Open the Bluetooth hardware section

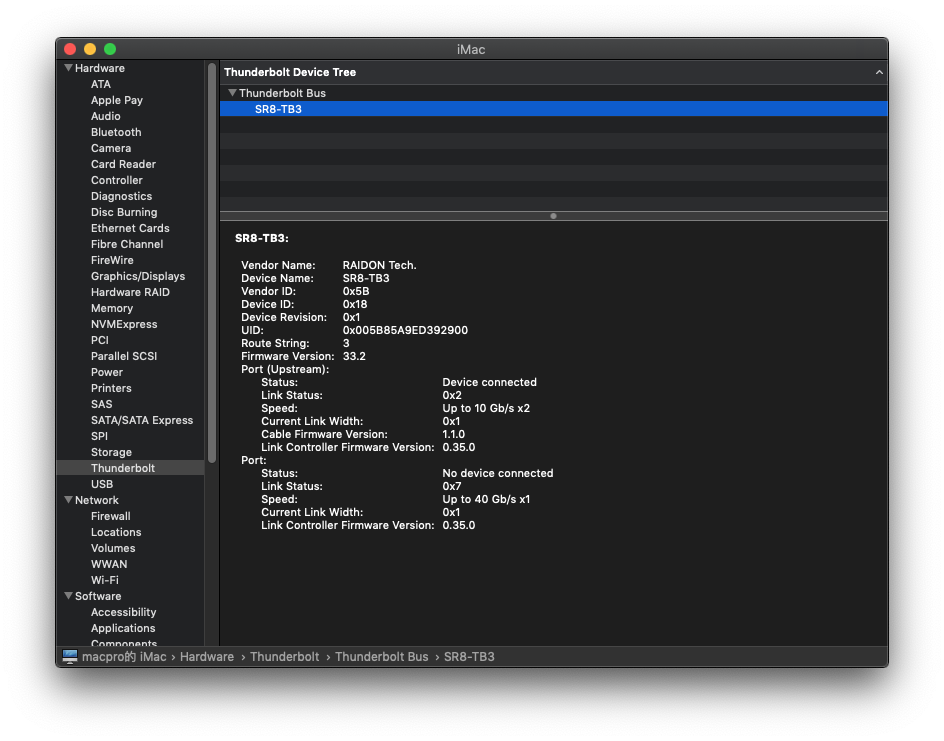pos(116,132)
